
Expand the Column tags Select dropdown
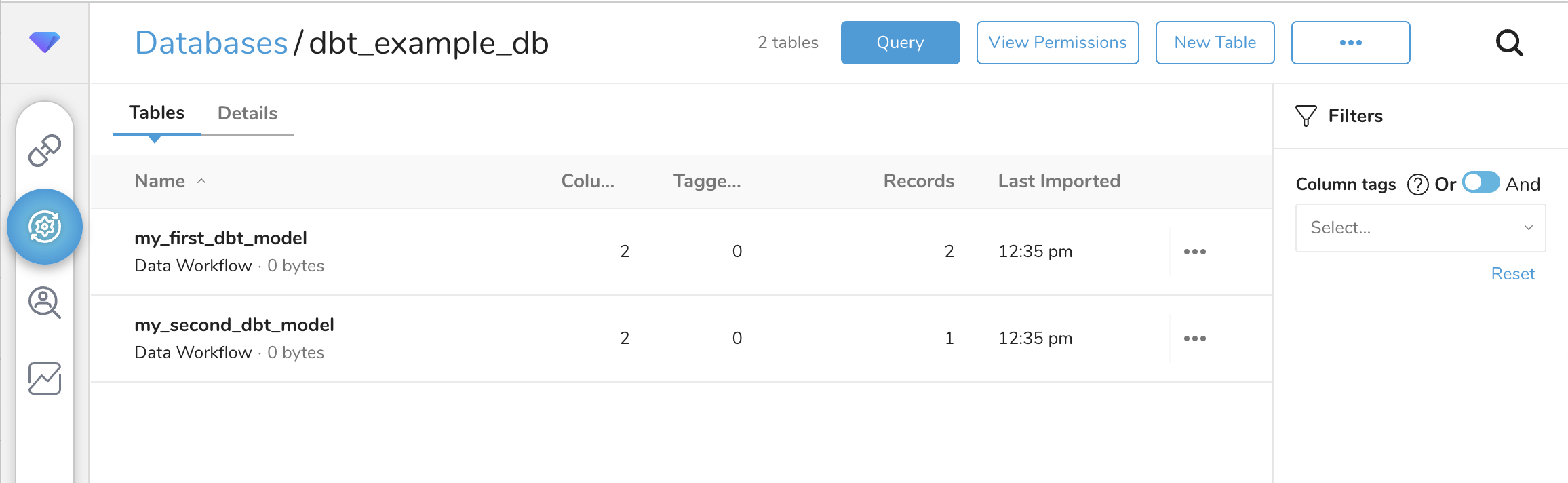tap(1420, 228)
